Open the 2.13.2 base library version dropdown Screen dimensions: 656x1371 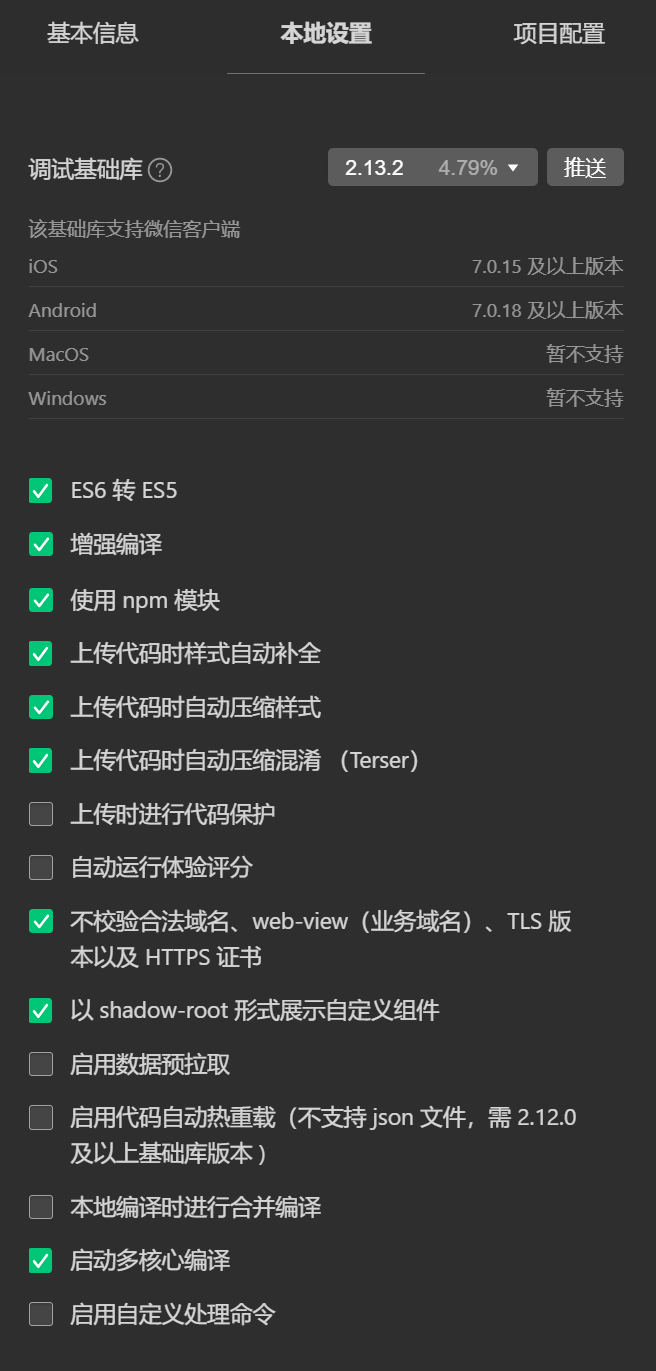pyautogui.click(x=432, y=167)
